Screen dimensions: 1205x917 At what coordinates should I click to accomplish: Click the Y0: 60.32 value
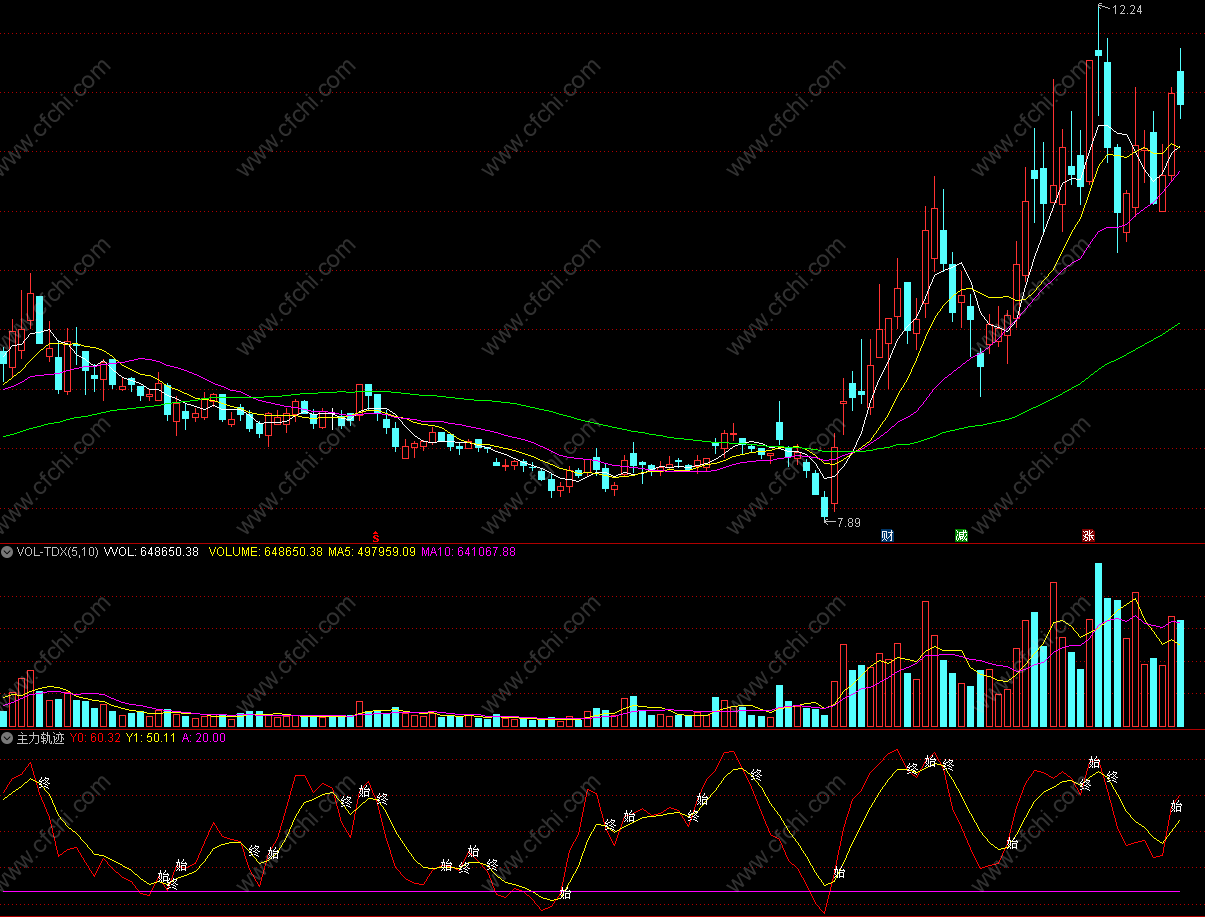[x=96, y=738]
